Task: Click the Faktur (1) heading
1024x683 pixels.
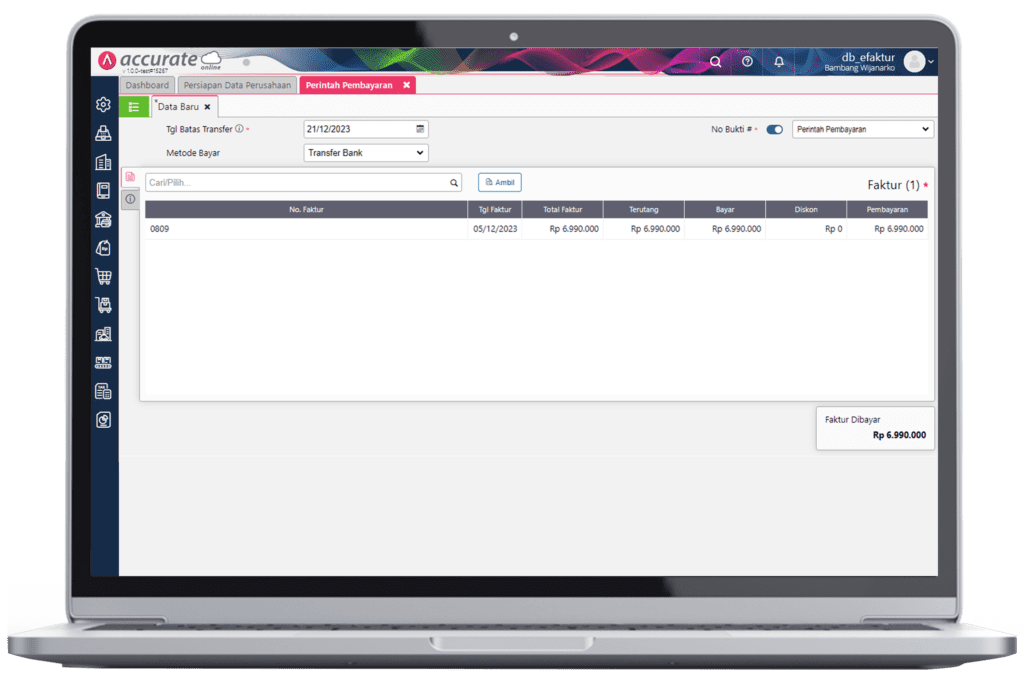Action: pyautogui.click(x=893, y=185)
